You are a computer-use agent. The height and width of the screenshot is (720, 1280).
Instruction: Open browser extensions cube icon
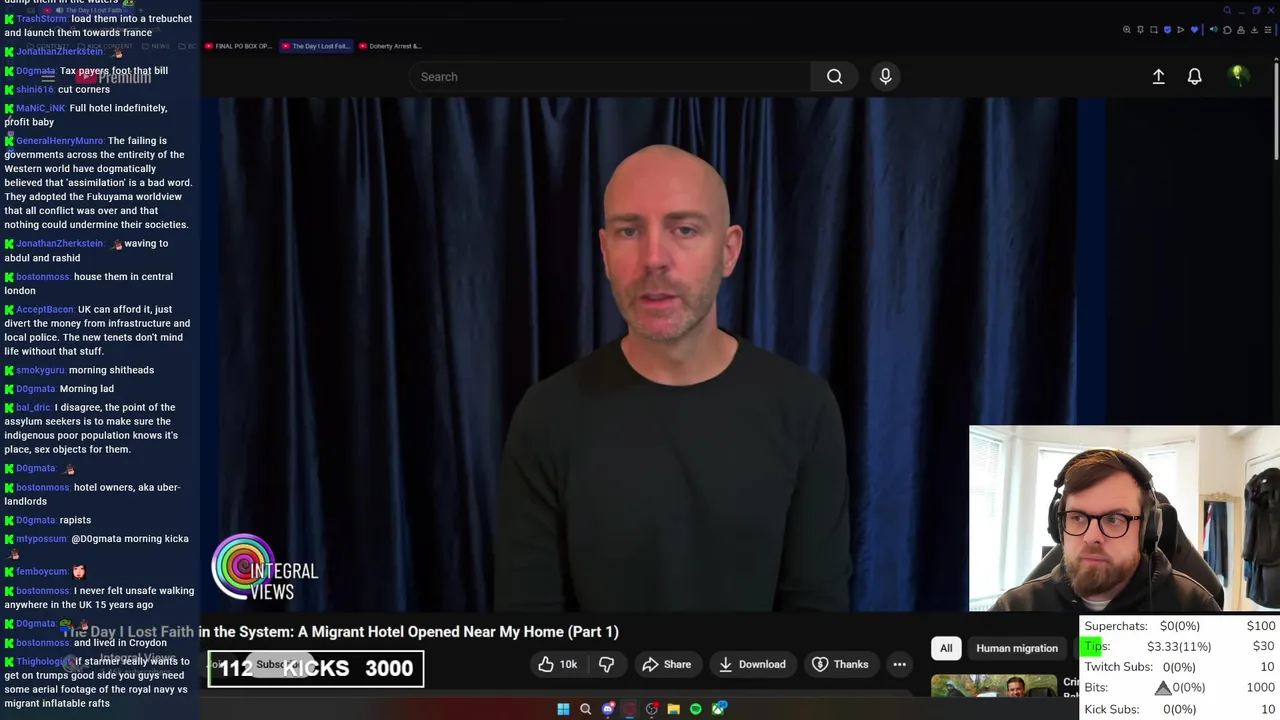click(1227, 30)
